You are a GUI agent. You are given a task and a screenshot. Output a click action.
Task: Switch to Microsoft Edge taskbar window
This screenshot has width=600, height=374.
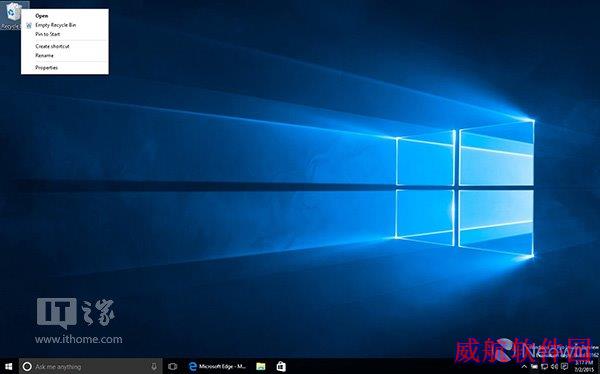(218, 367)
